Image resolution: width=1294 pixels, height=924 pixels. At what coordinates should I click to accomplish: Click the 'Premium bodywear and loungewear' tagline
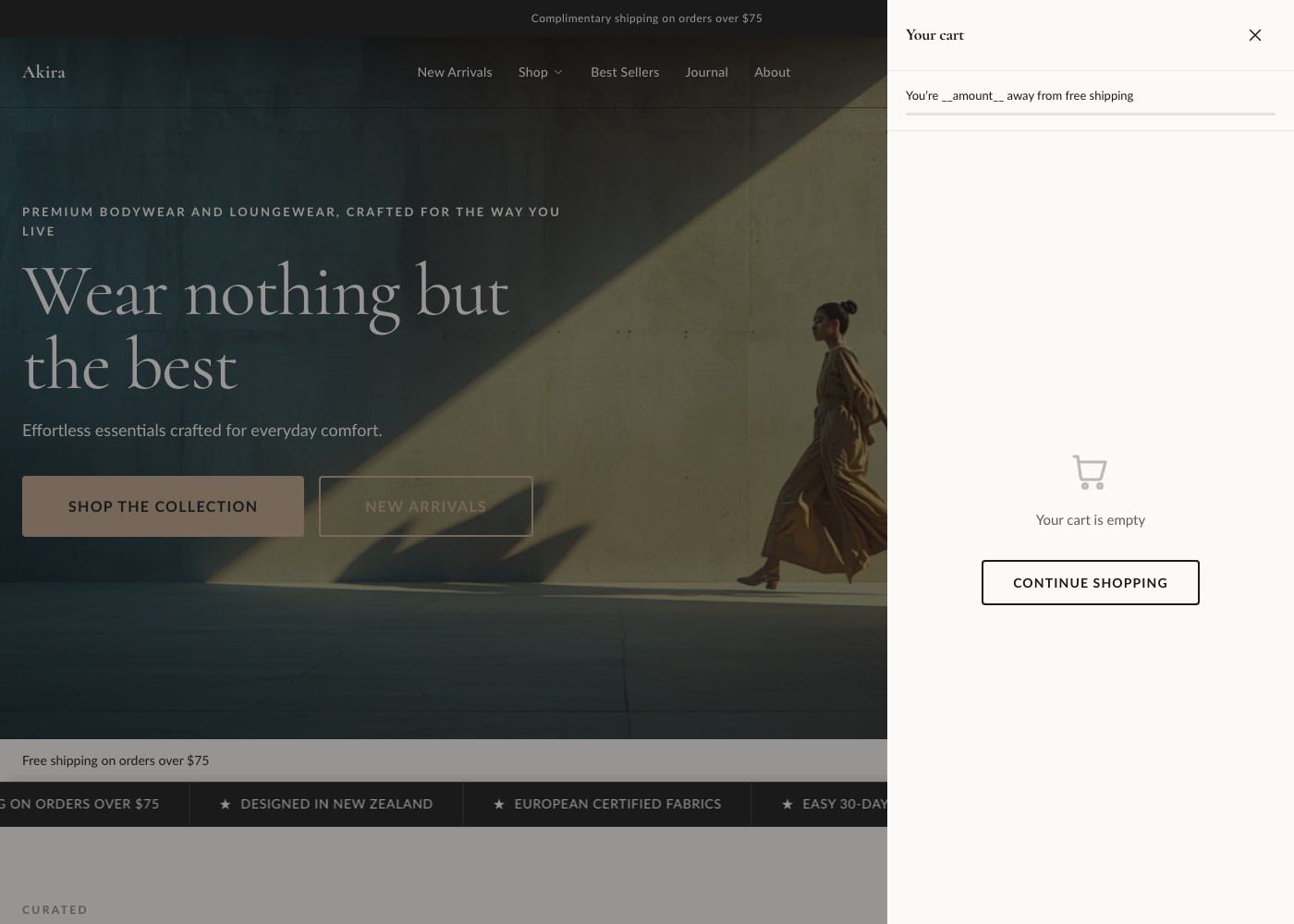(x=291, y=221)
